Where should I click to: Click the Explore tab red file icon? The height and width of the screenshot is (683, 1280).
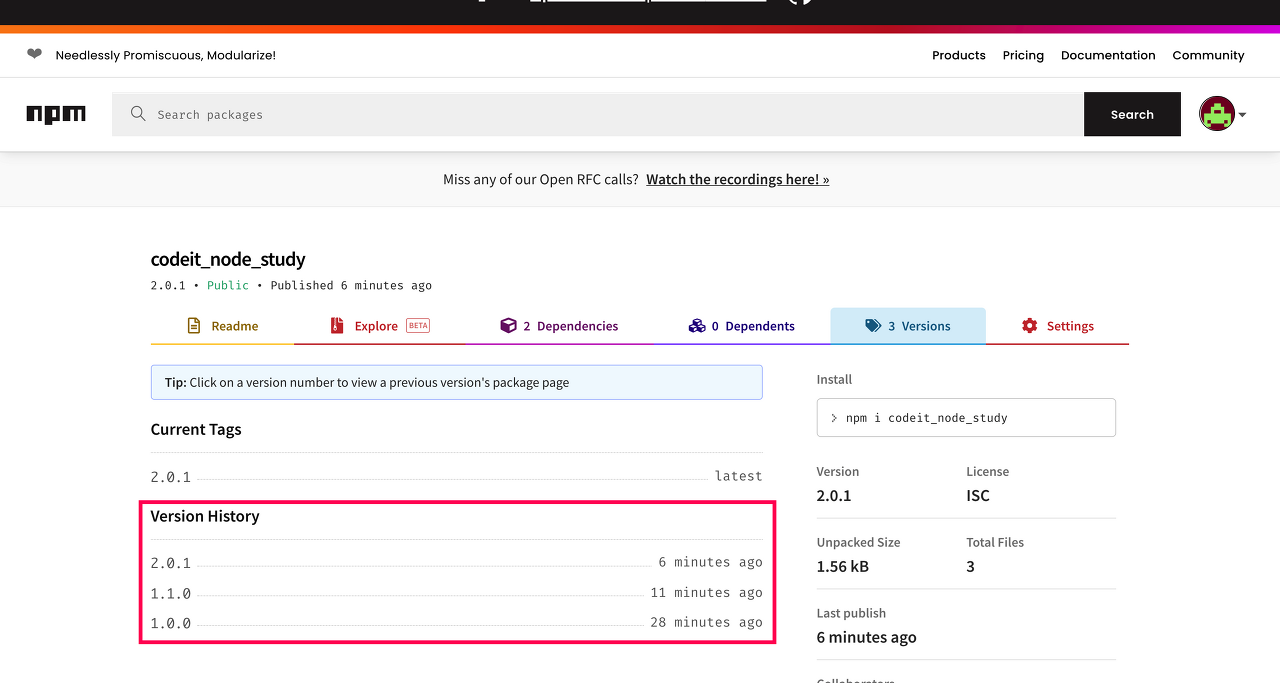[x=337, y=326]
